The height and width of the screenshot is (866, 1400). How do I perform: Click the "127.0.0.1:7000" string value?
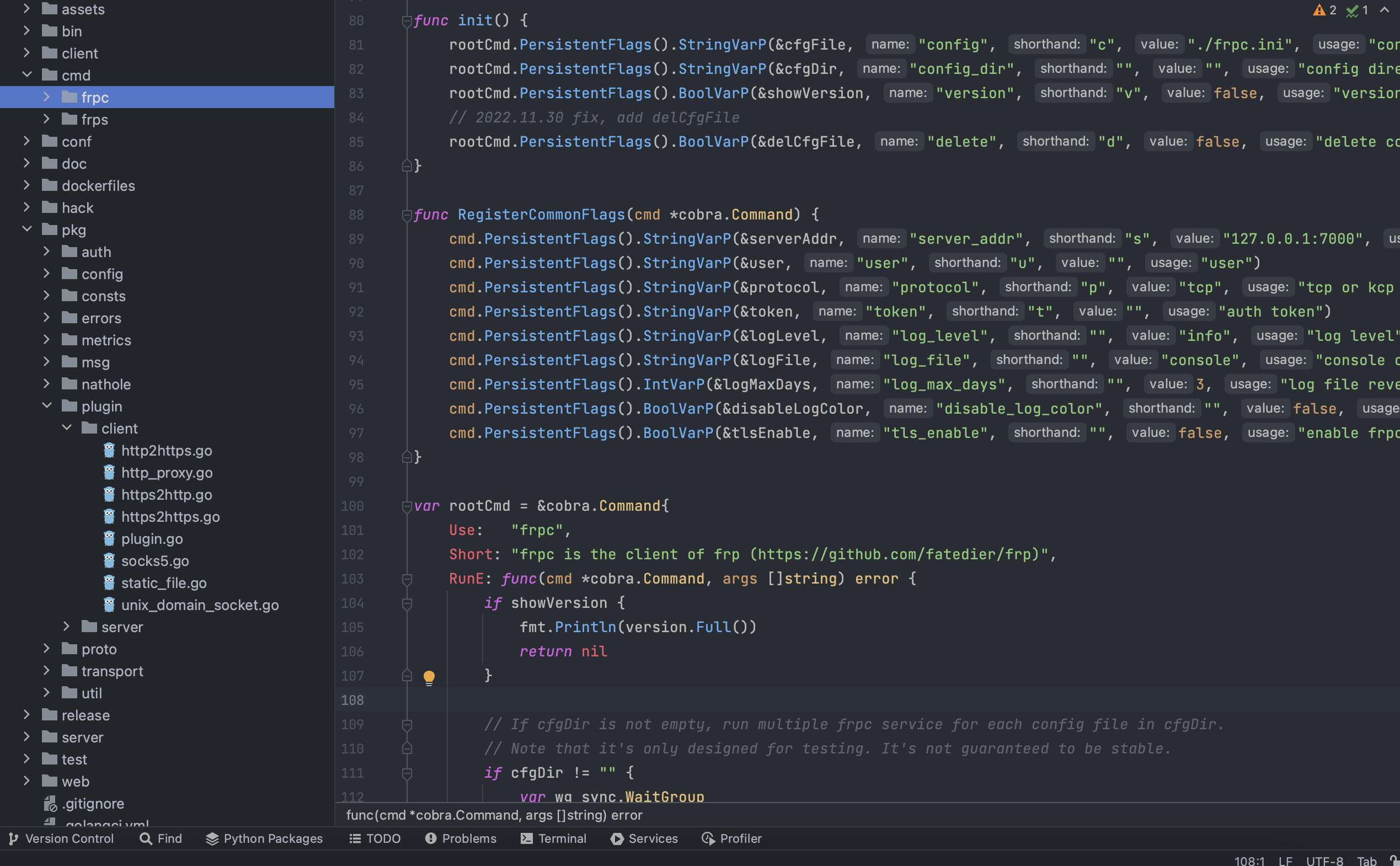1292,239
